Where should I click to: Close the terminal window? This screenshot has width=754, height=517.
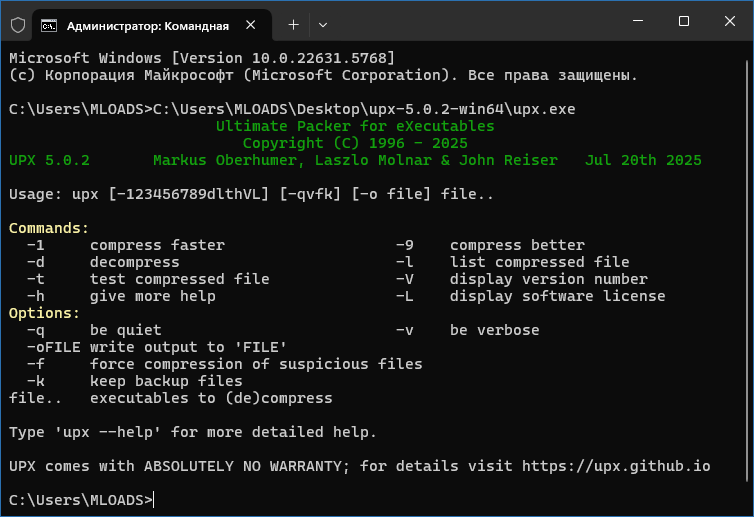[729, 21]
